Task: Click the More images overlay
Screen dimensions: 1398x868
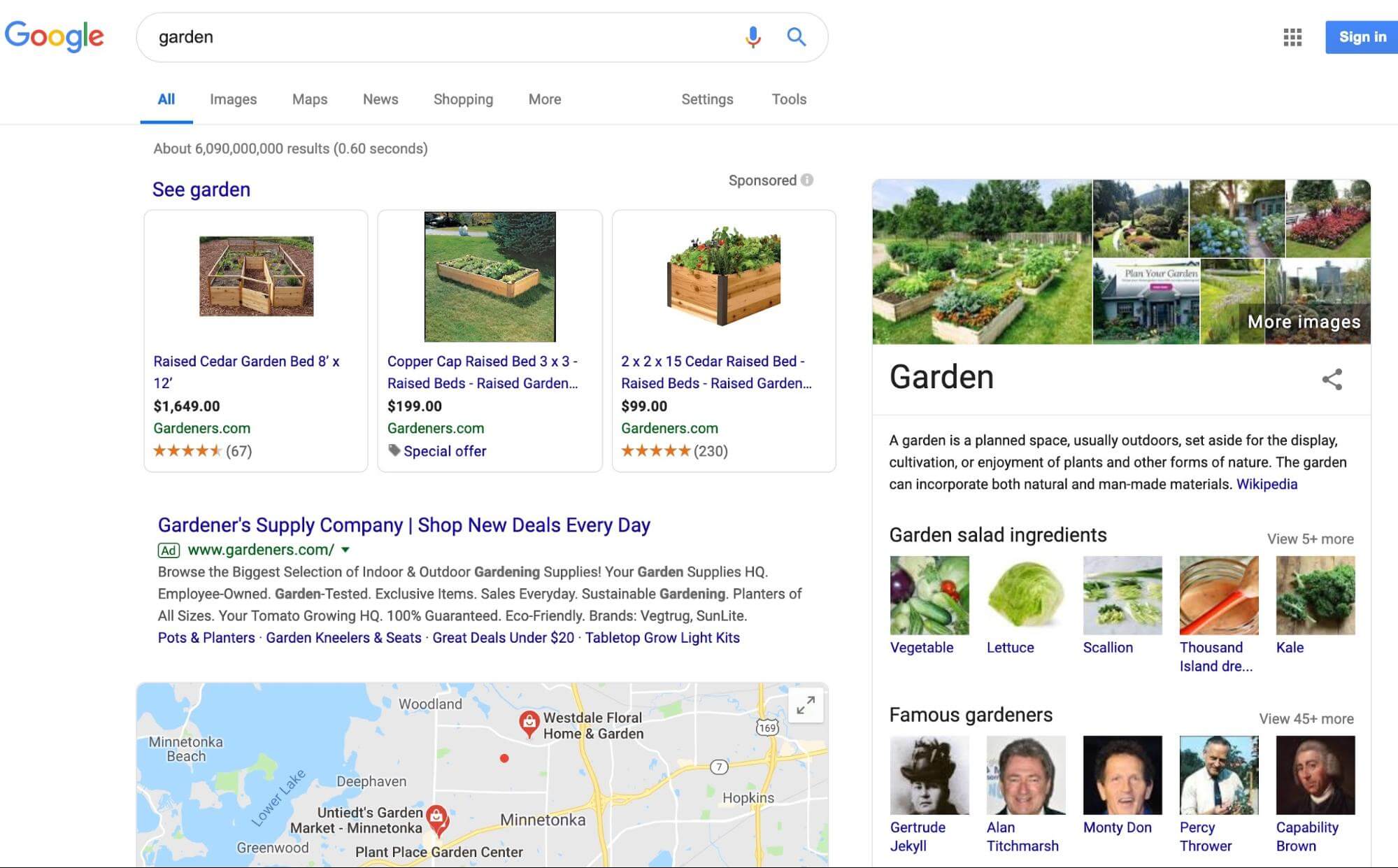Action: coord(1304,322)
